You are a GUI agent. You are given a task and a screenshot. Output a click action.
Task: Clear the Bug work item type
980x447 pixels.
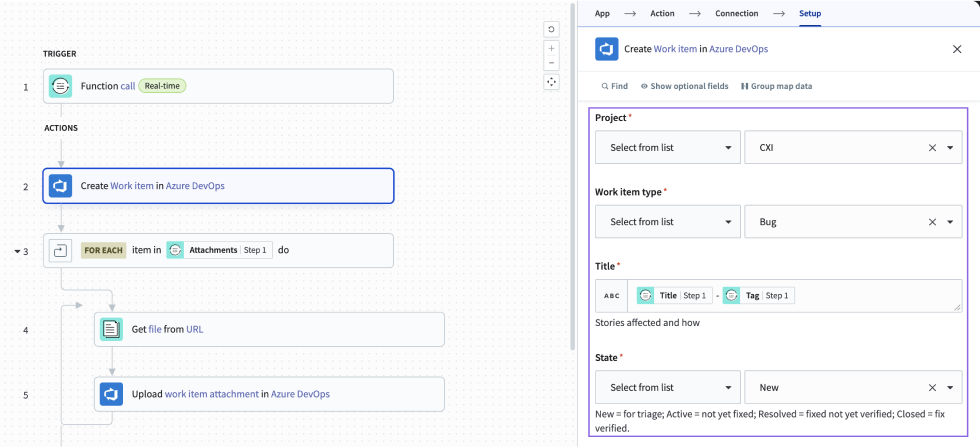pyautogui.click(x=932, y=222)
